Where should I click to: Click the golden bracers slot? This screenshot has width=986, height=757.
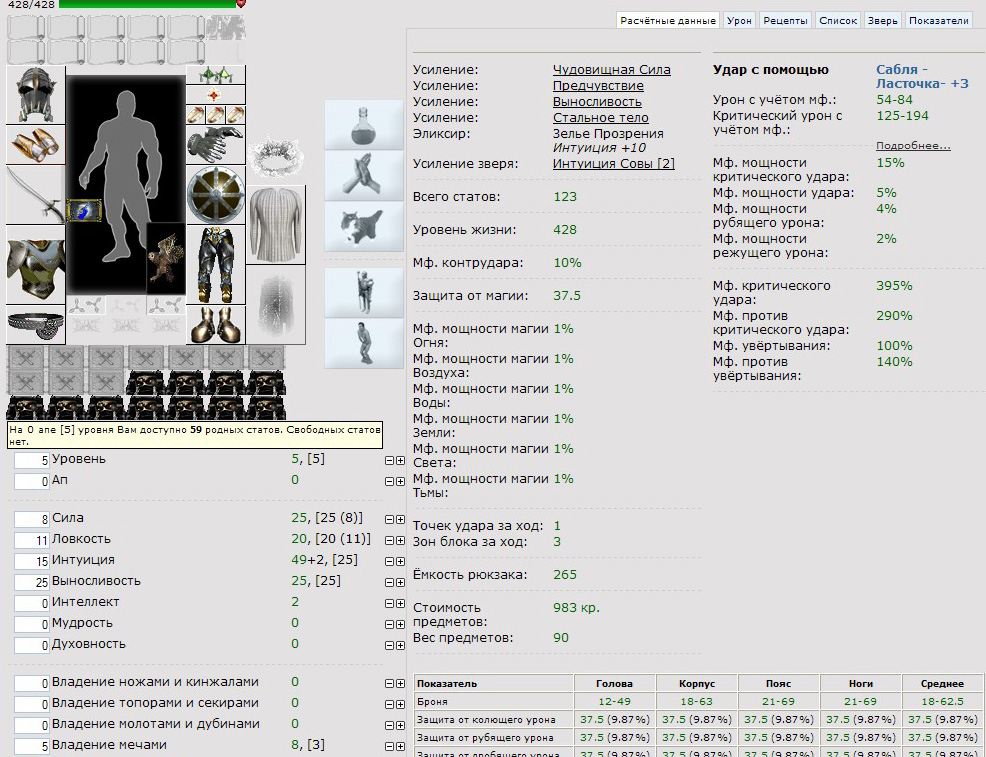[x=36, y=145]
